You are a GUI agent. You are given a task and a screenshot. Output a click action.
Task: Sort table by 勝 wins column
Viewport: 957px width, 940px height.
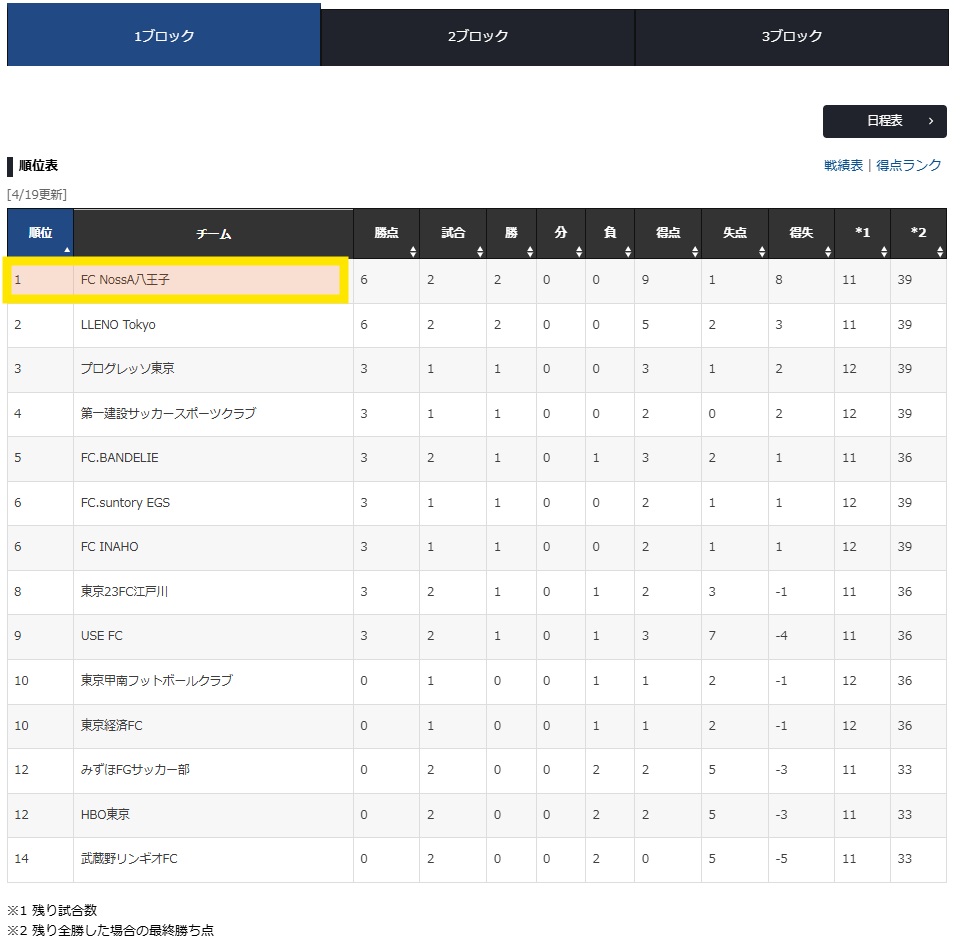[511, 234]
